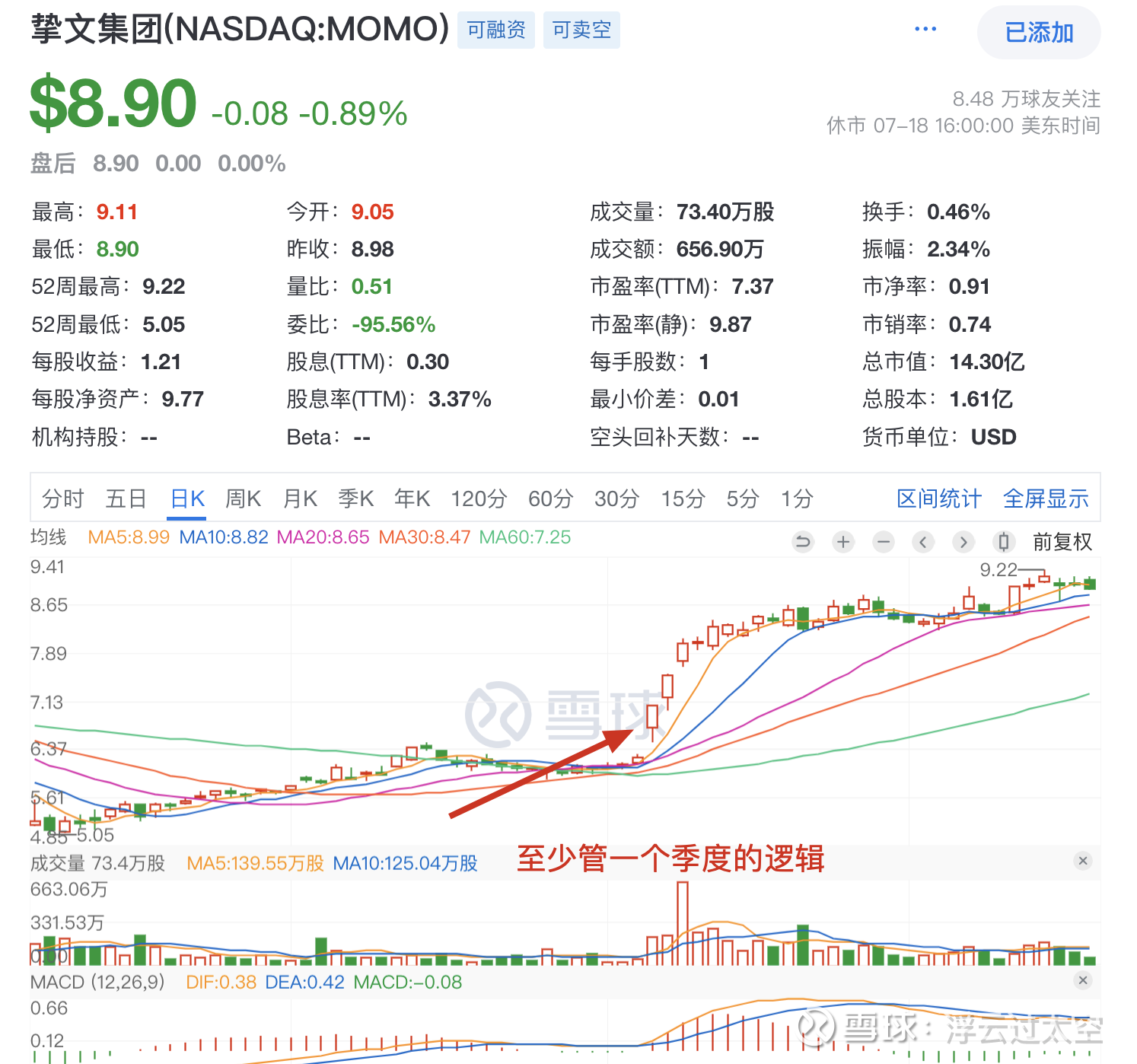Open 全屏显示 fullscreen chart
The height and width of the screenshot is (1064, 1137).
point(1046,499)
